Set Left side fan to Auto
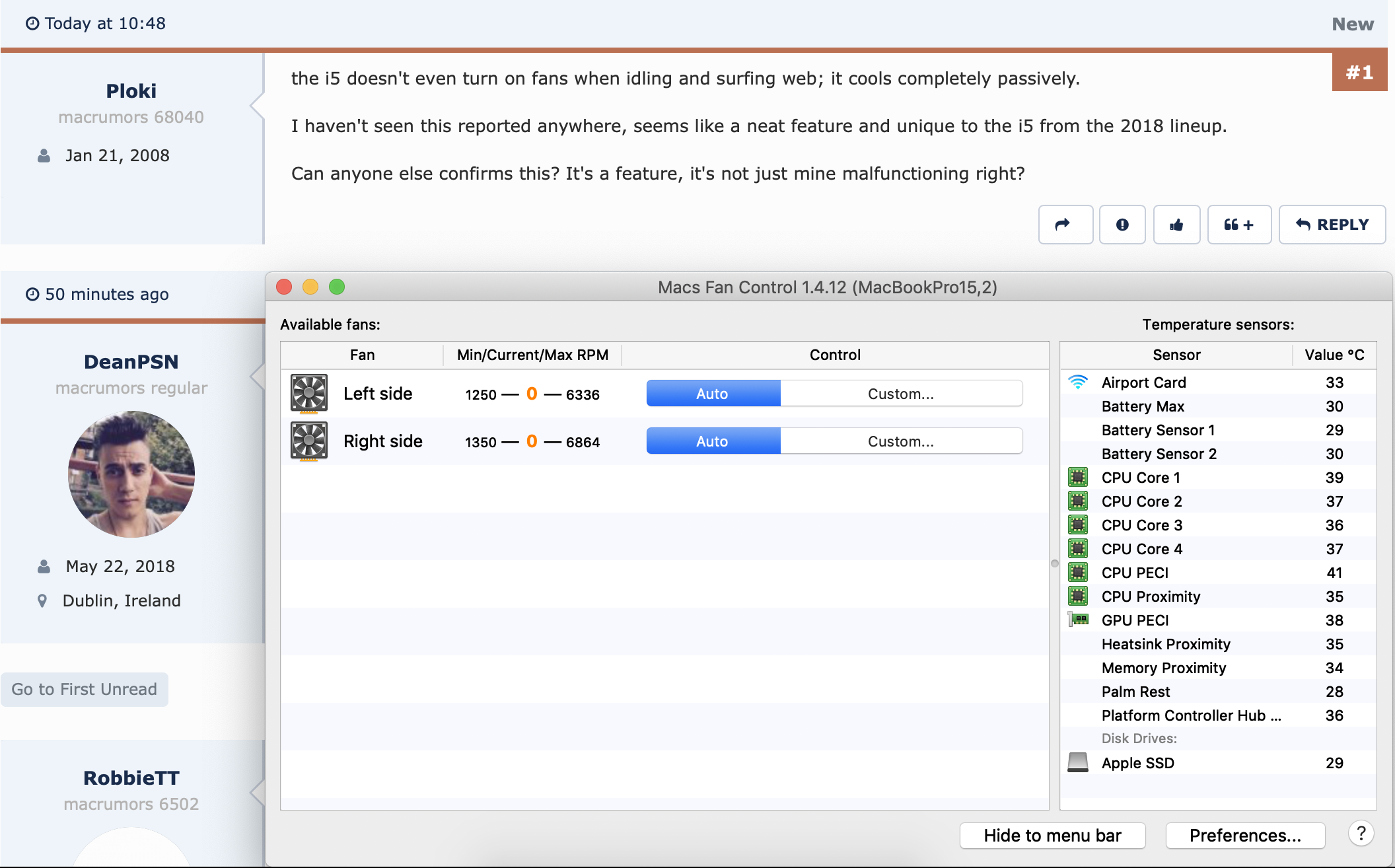The height and width of the screenshot is (868, 1395). point(713,394)
